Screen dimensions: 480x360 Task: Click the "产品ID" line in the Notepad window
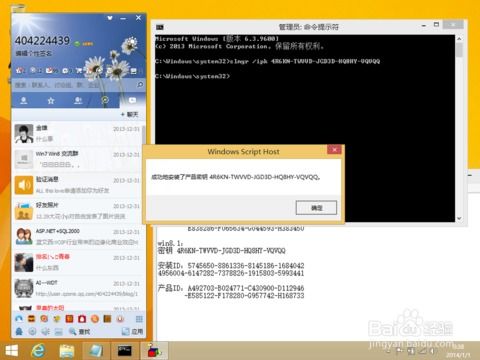pos(231,288)
